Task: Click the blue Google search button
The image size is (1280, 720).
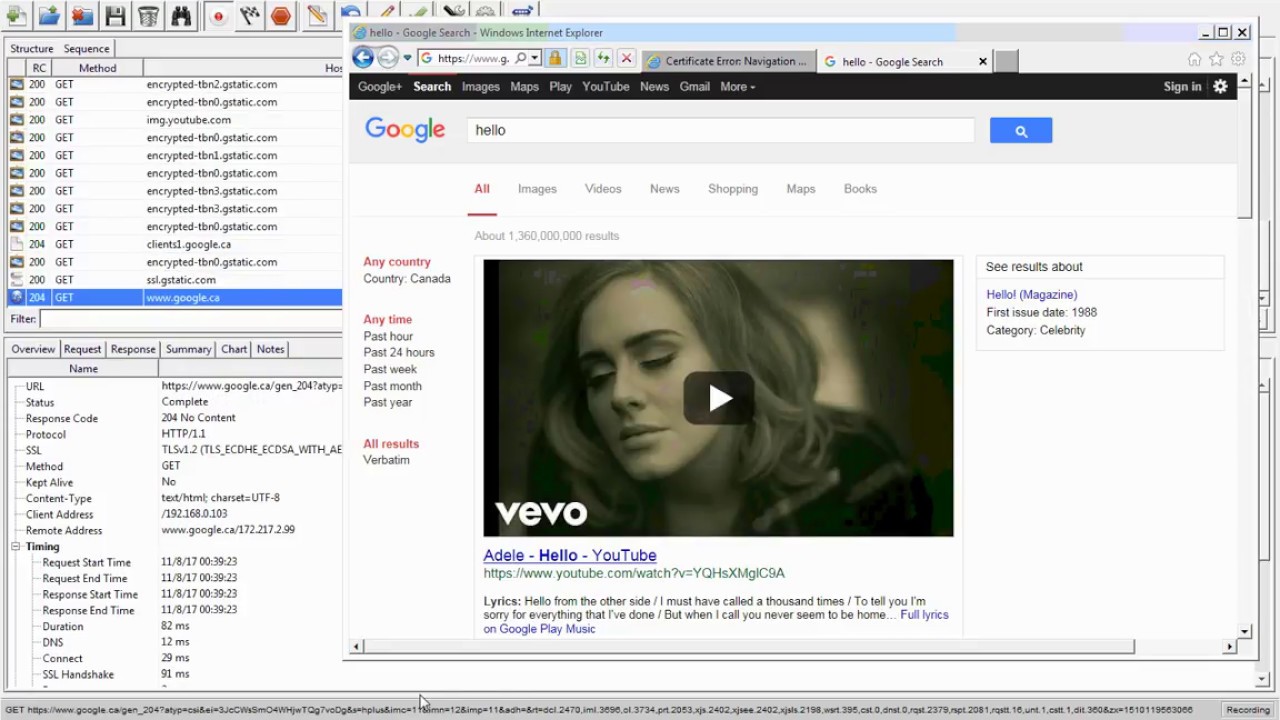Action: (1021, 130)
